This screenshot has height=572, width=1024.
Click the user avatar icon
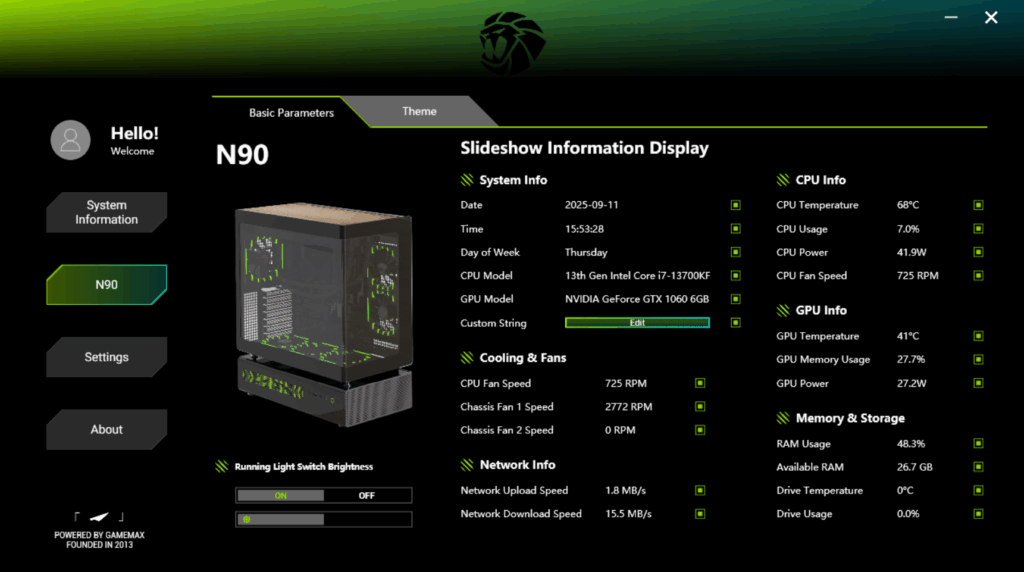click(71, 140)
